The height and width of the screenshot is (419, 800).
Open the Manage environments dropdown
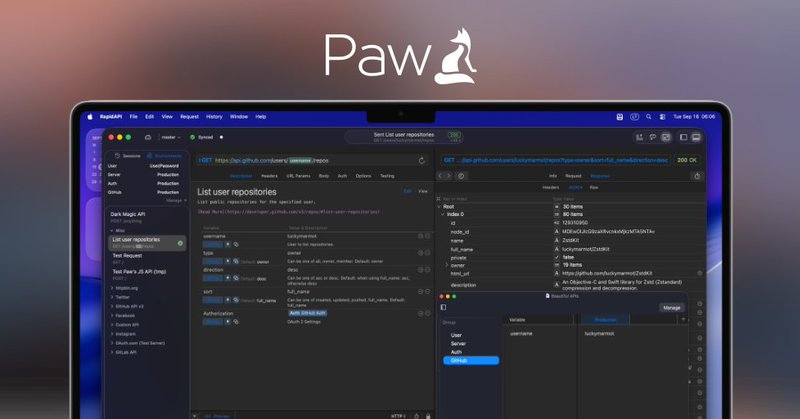click(x=176, y=201)
